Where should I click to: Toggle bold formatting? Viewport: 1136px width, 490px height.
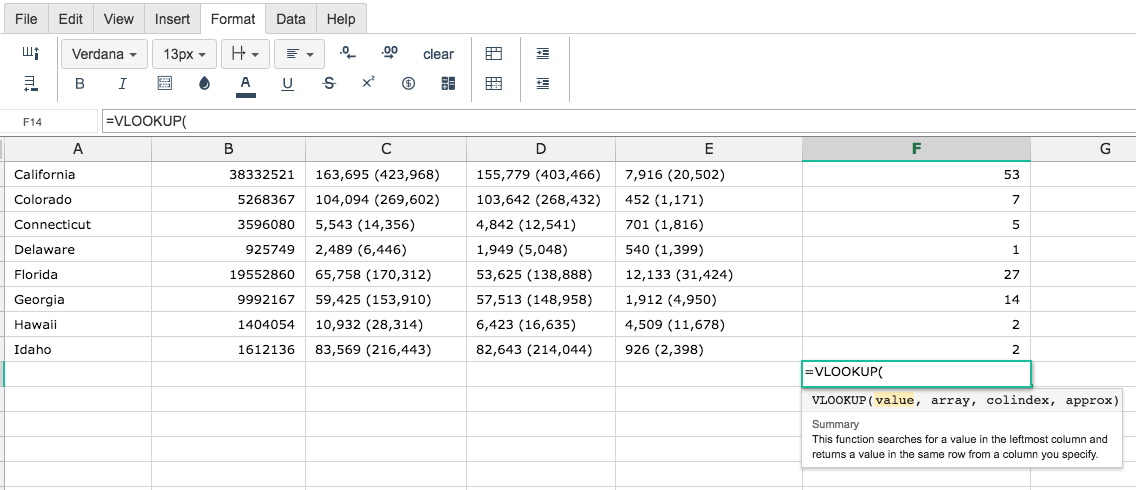pyautogui.click(x=80, y=84)
